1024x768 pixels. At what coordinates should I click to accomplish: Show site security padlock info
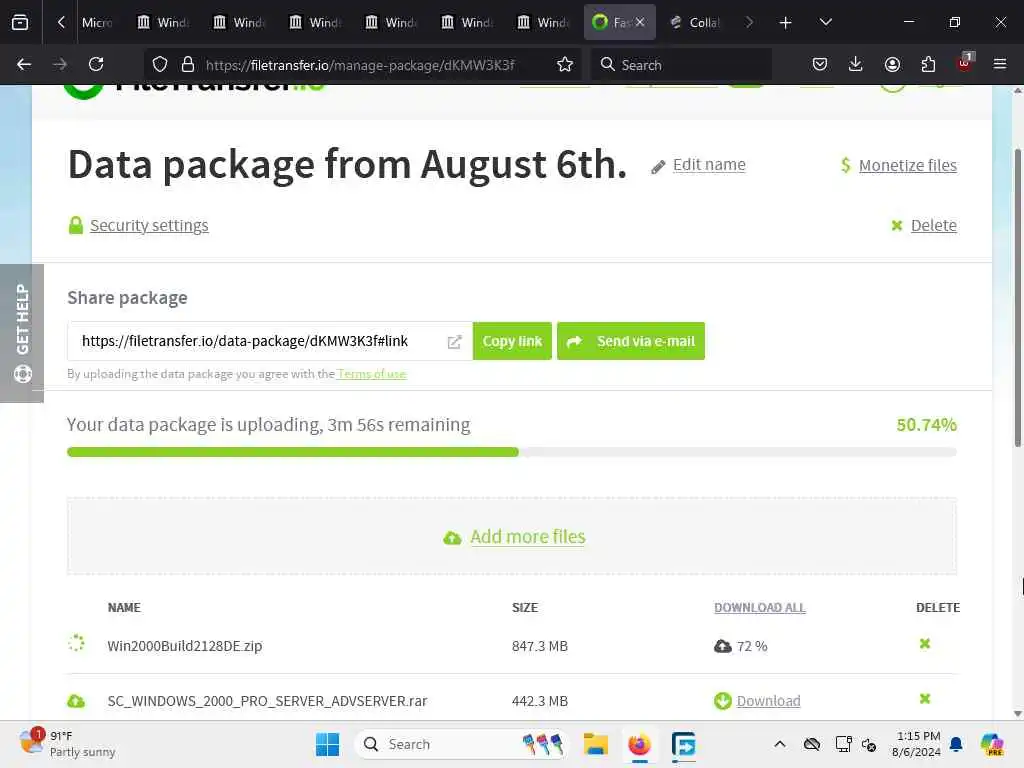point(188,64)
